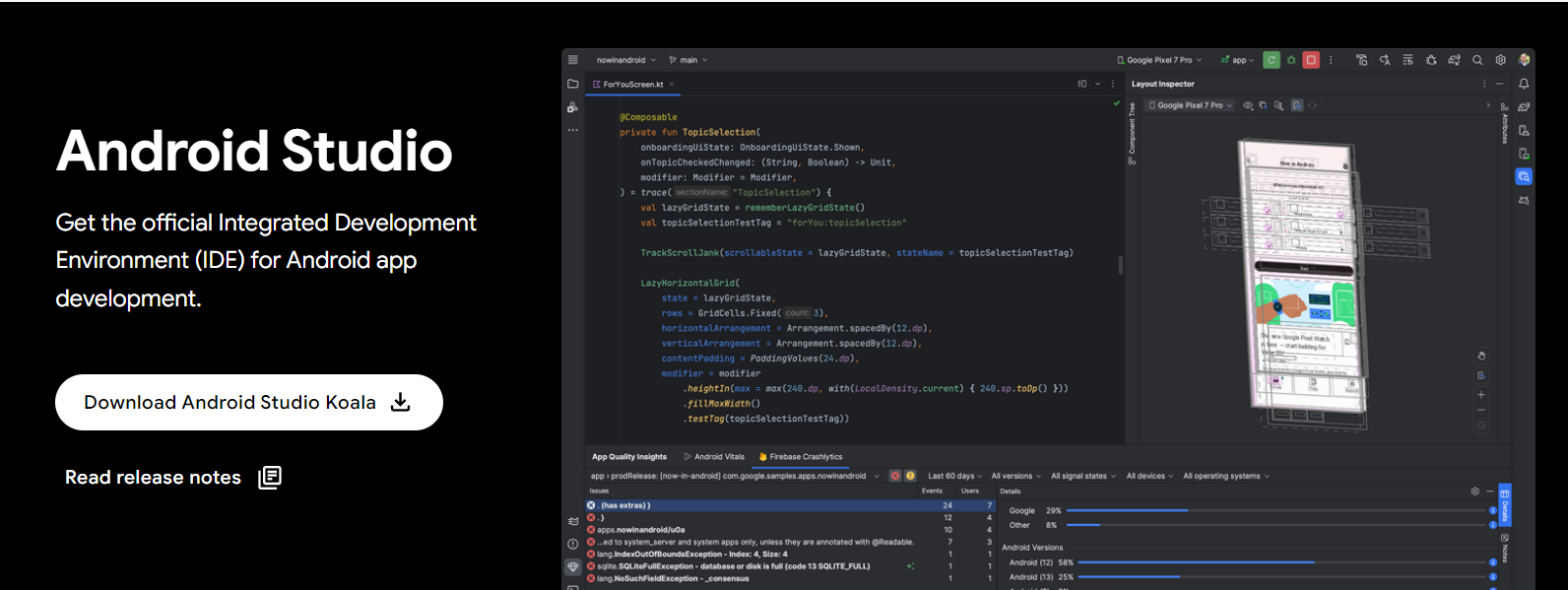Open the Project folder tool window
The height and width of the screenshot is (590, 1568).
tap(573, 84)
